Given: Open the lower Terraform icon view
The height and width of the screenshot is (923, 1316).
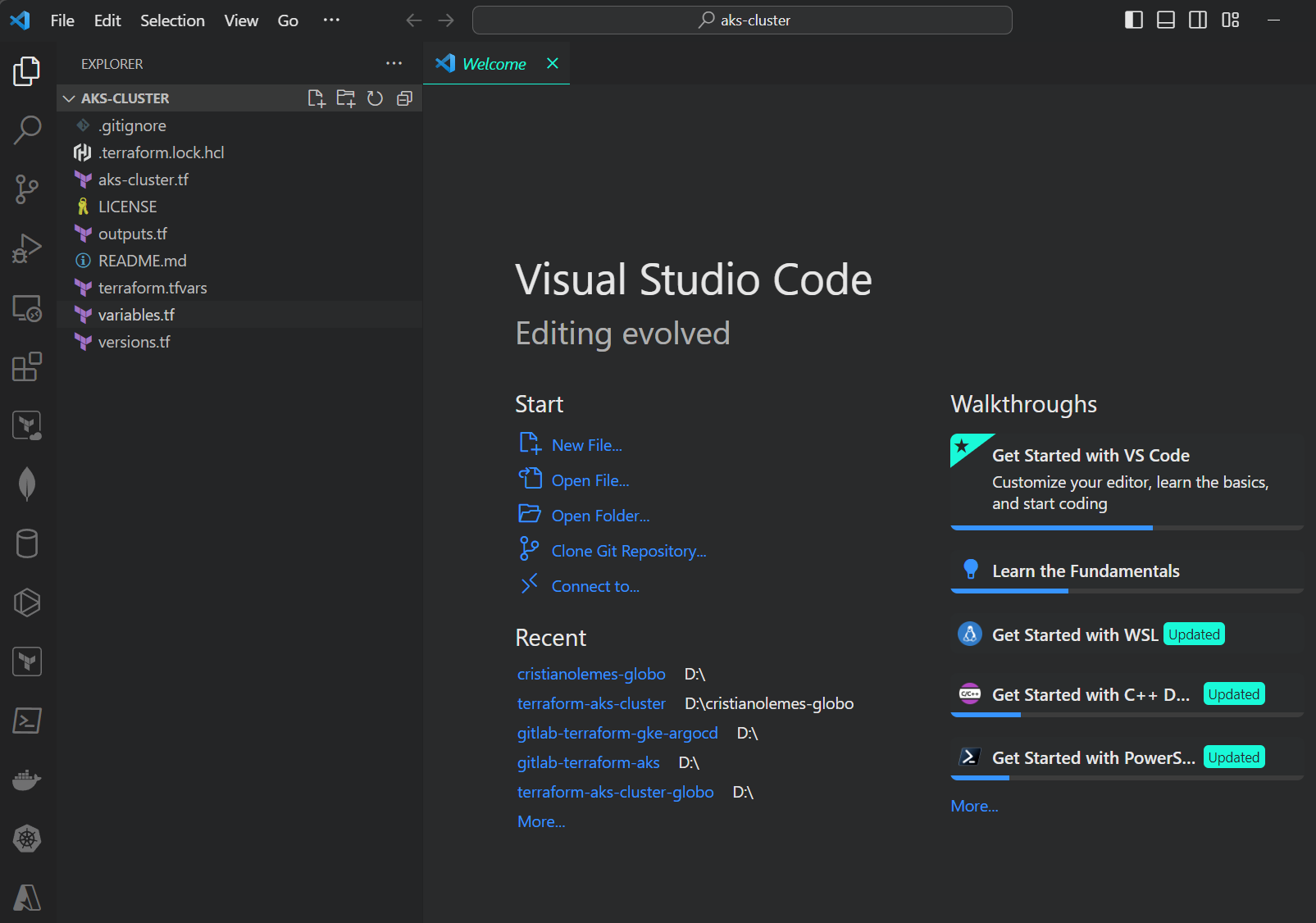Looking at the screenshot, I should click(x=27, y=662).
